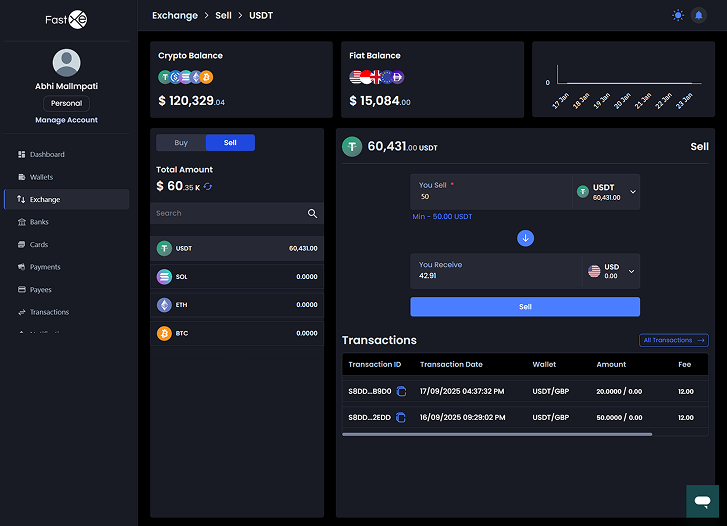This screenshot has height=526, width=727.
Task: Go to Payments in the sidebar
Action: (45, 267)
